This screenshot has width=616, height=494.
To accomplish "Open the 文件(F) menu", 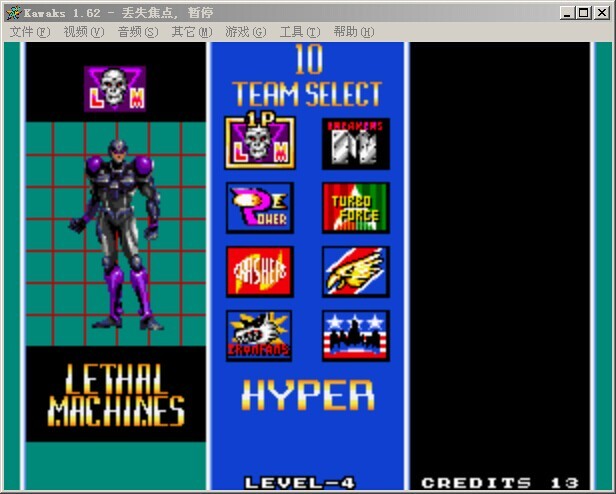I will [30, 32].
